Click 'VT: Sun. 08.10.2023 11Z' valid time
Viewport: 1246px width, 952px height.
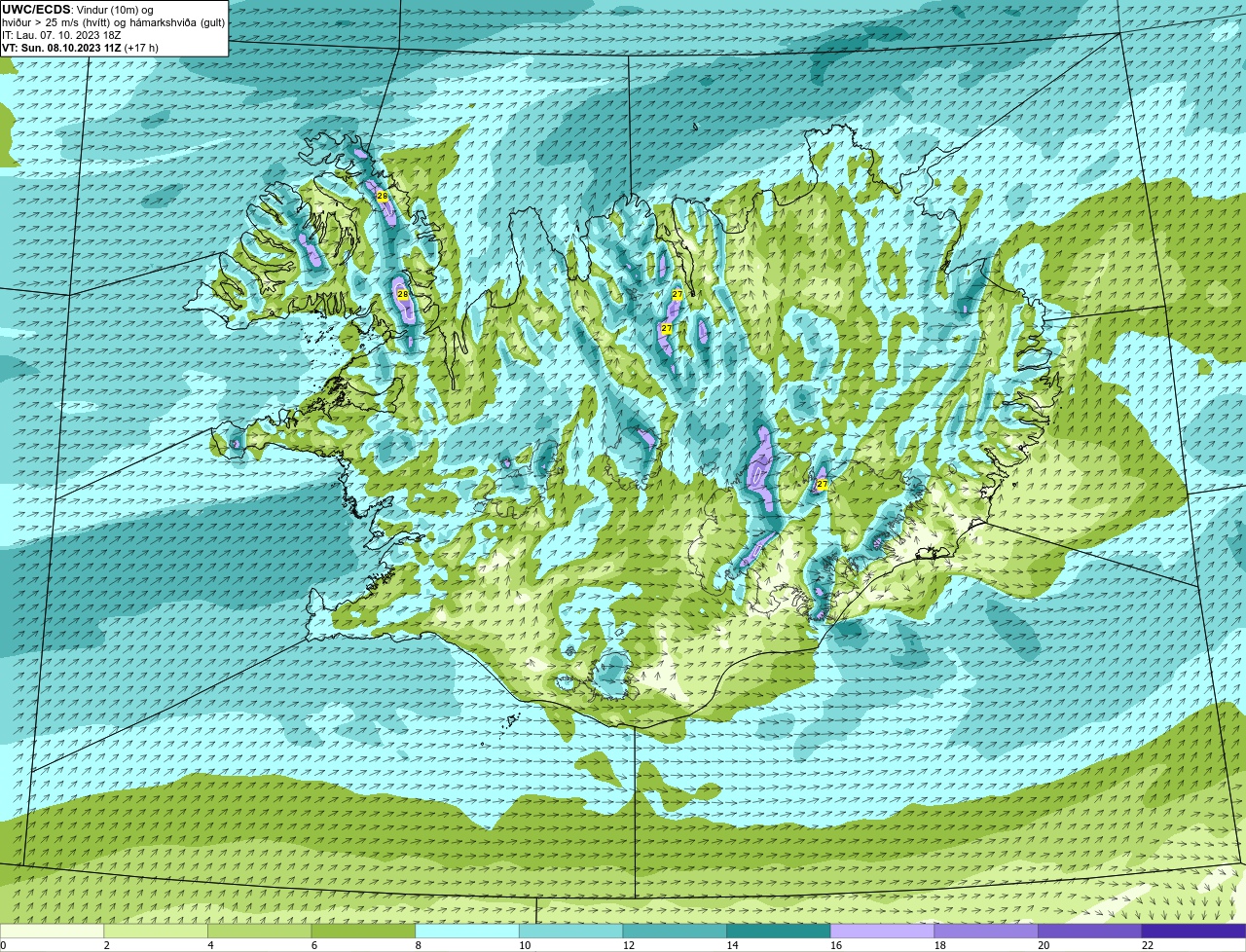(61, 48)
